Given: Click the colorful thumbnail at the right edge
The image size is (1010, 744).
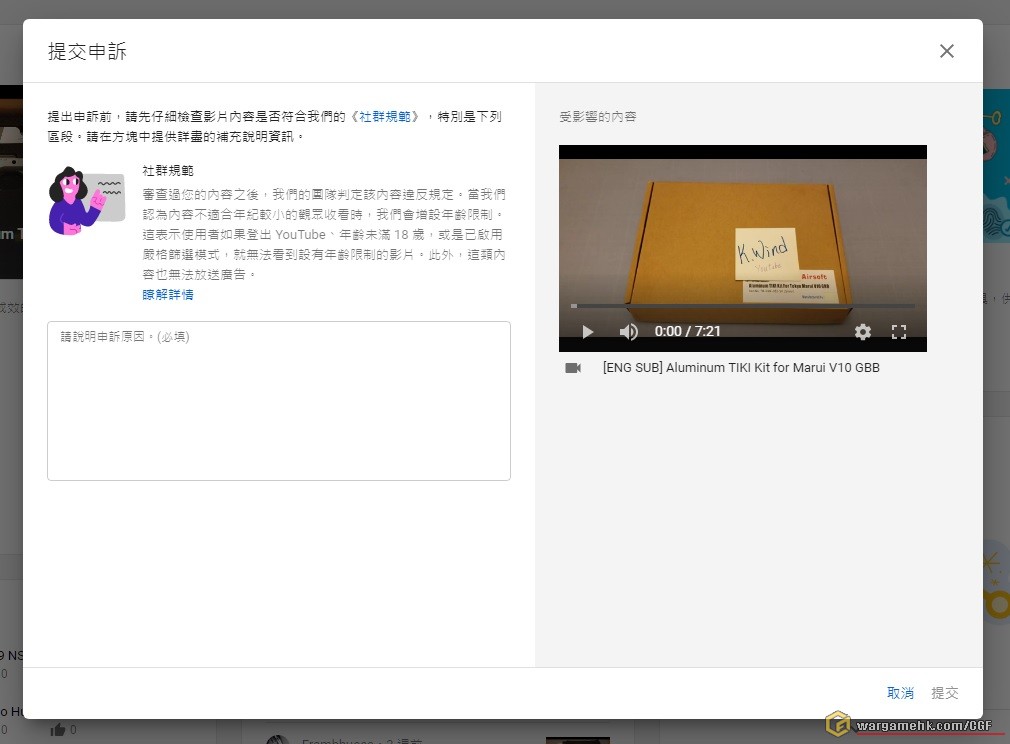Looking at the screenshot, I should click(996, 152).
